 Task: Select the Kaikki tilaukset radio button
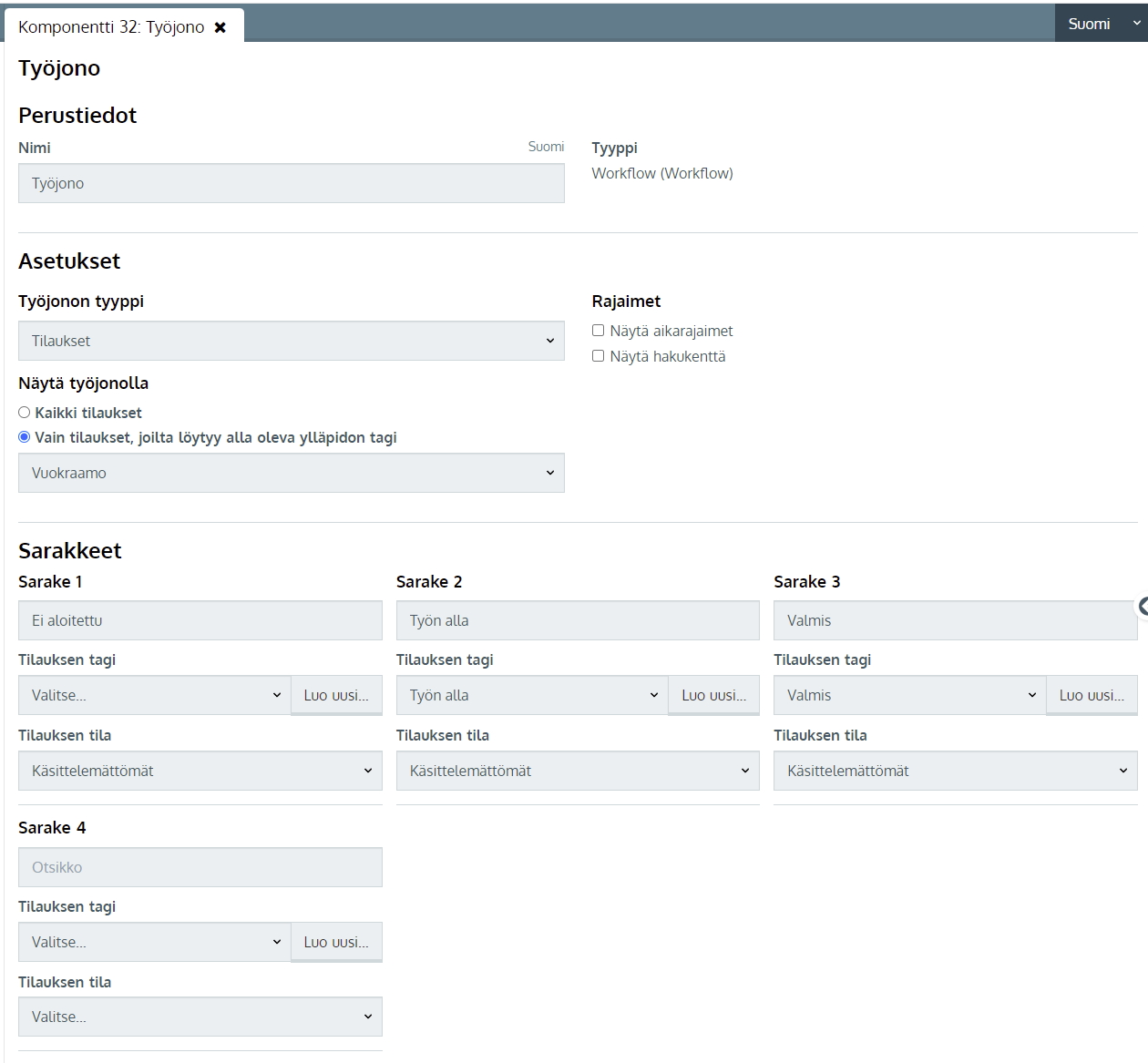pos(25,413)
